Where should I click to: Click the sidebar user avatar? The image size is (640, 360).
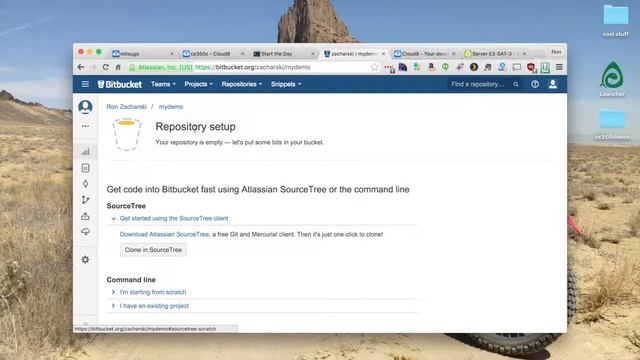click(85, 107)
